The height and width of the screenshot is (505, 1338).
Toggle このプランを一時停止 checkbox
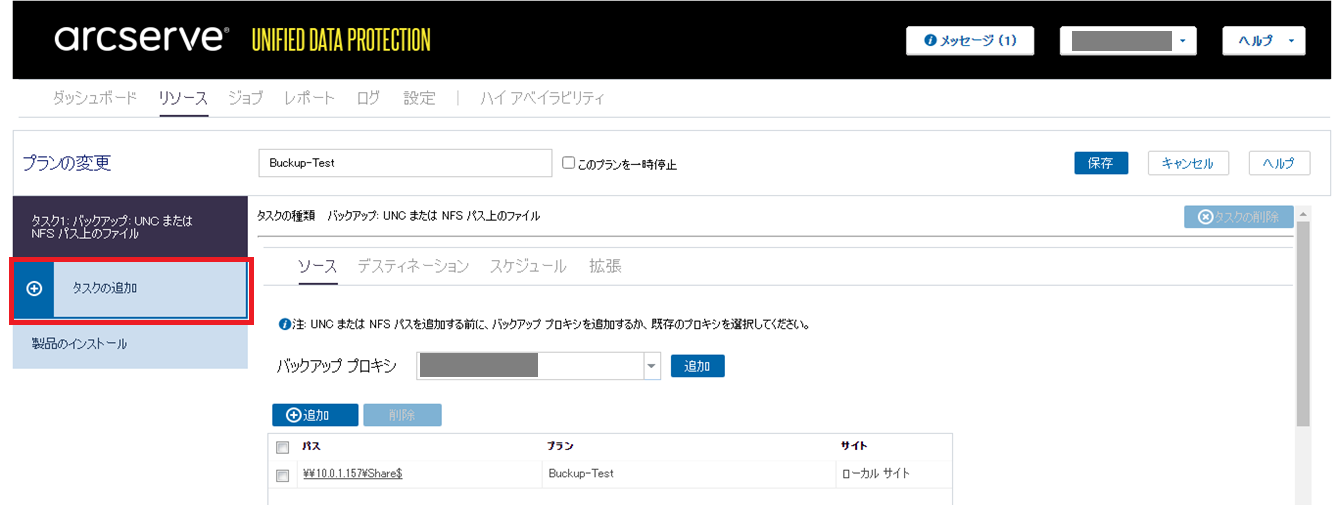[x=569, y=163]
